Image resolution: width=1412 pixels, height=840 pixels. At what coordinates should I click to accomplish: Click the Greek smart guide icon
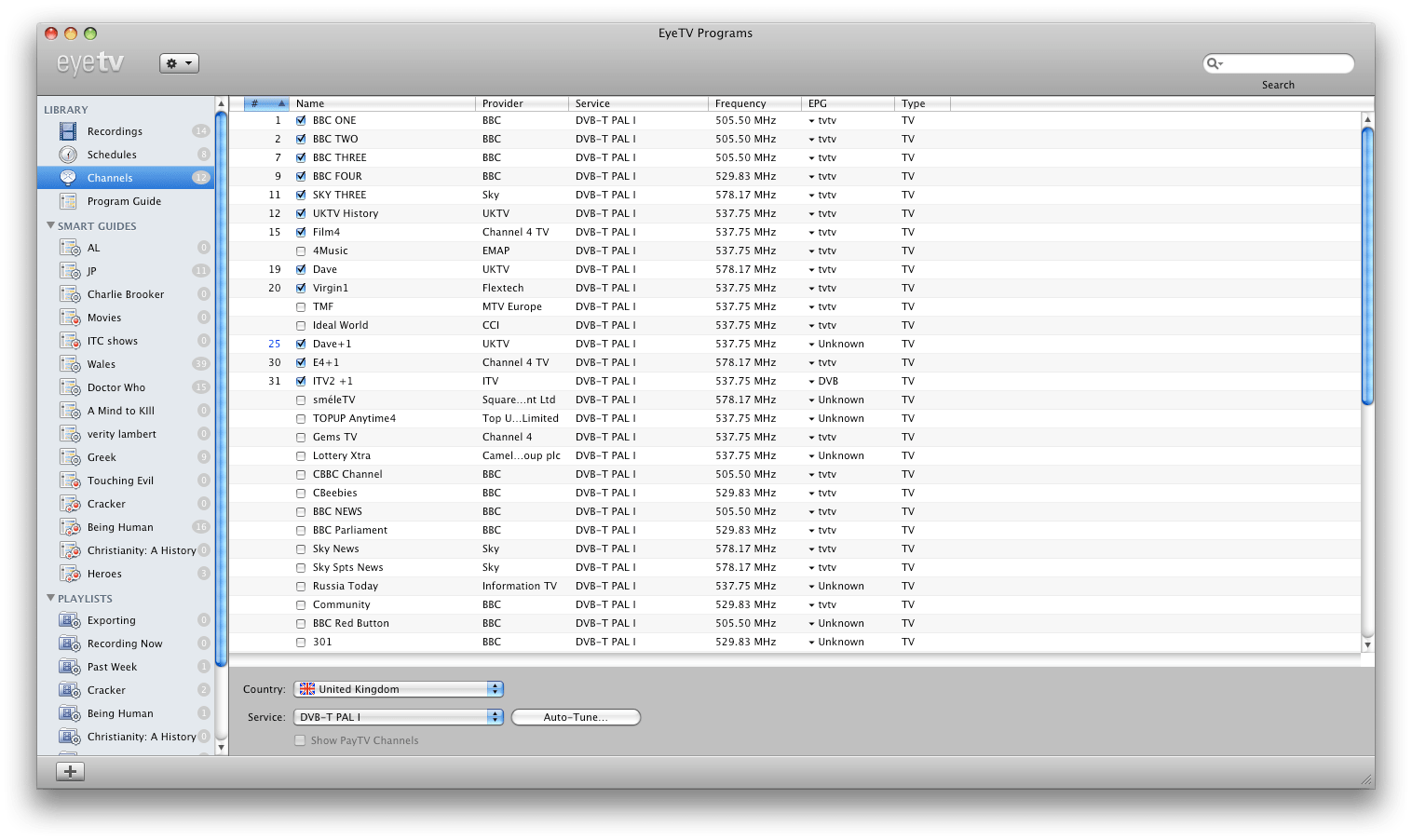coord(70,457)
